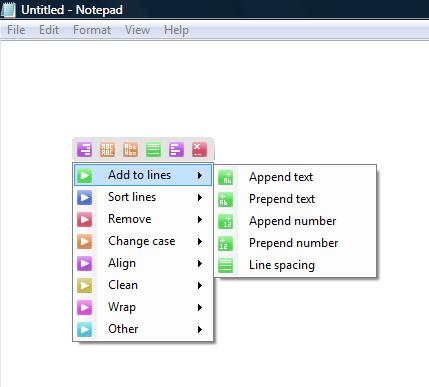Viewport: 429px width, 387px height.
Task: Click the green icon next to Append text
Action: (226, 177)
